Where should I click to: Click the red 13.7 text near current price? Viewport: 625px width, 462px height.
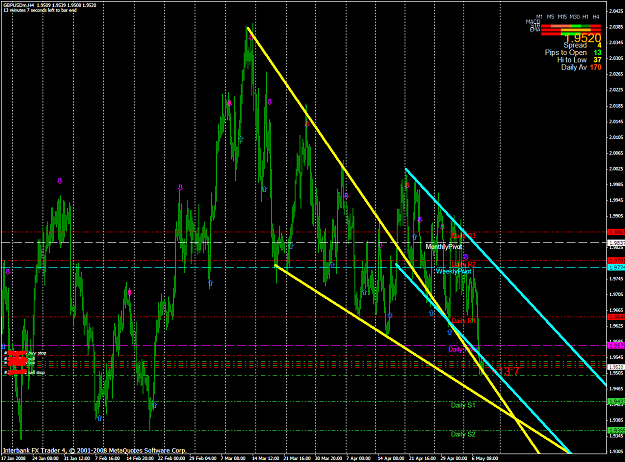click(505, 372)
